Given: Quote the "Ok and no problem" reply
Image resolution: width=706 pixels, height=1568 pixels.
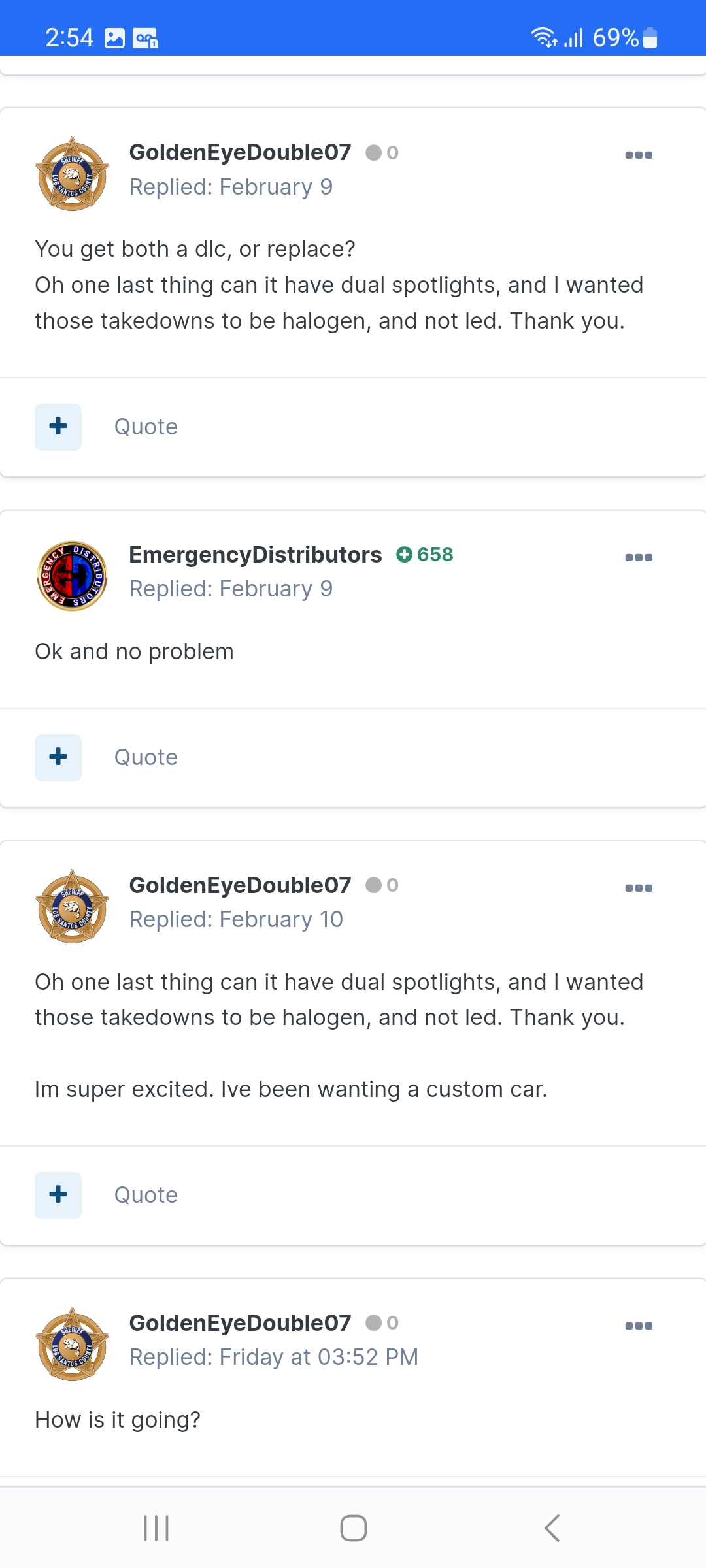Looking at the screenshot, I should (x=146, y=757).
